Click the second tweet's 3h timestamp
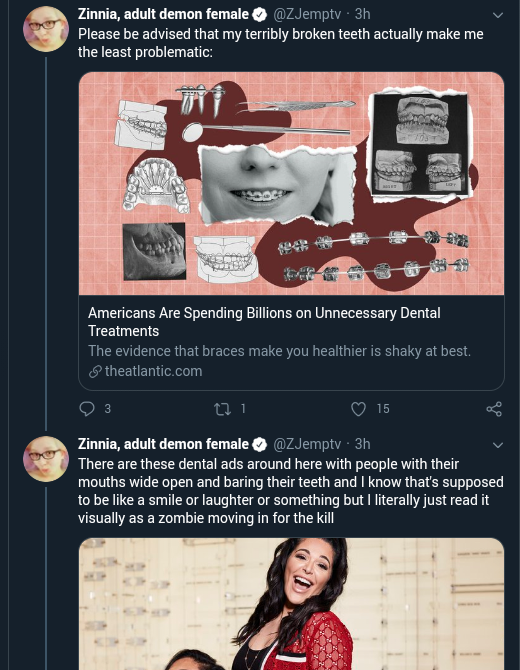 [x=362, y=444]
